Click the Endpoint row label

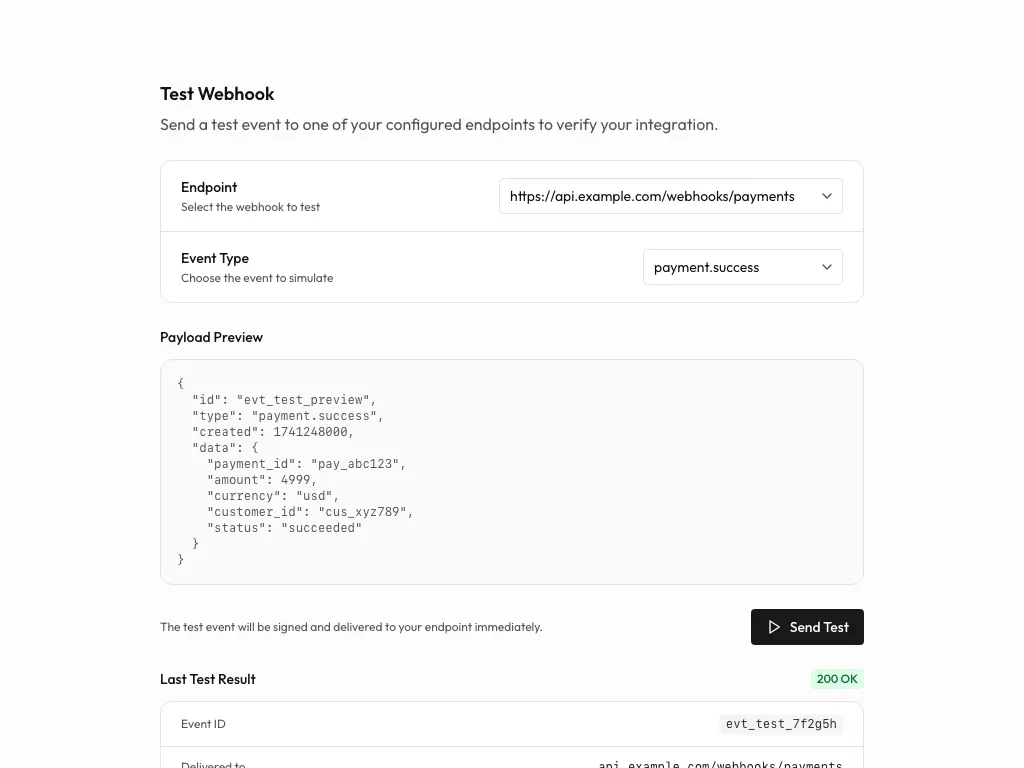tap(209, 187)
